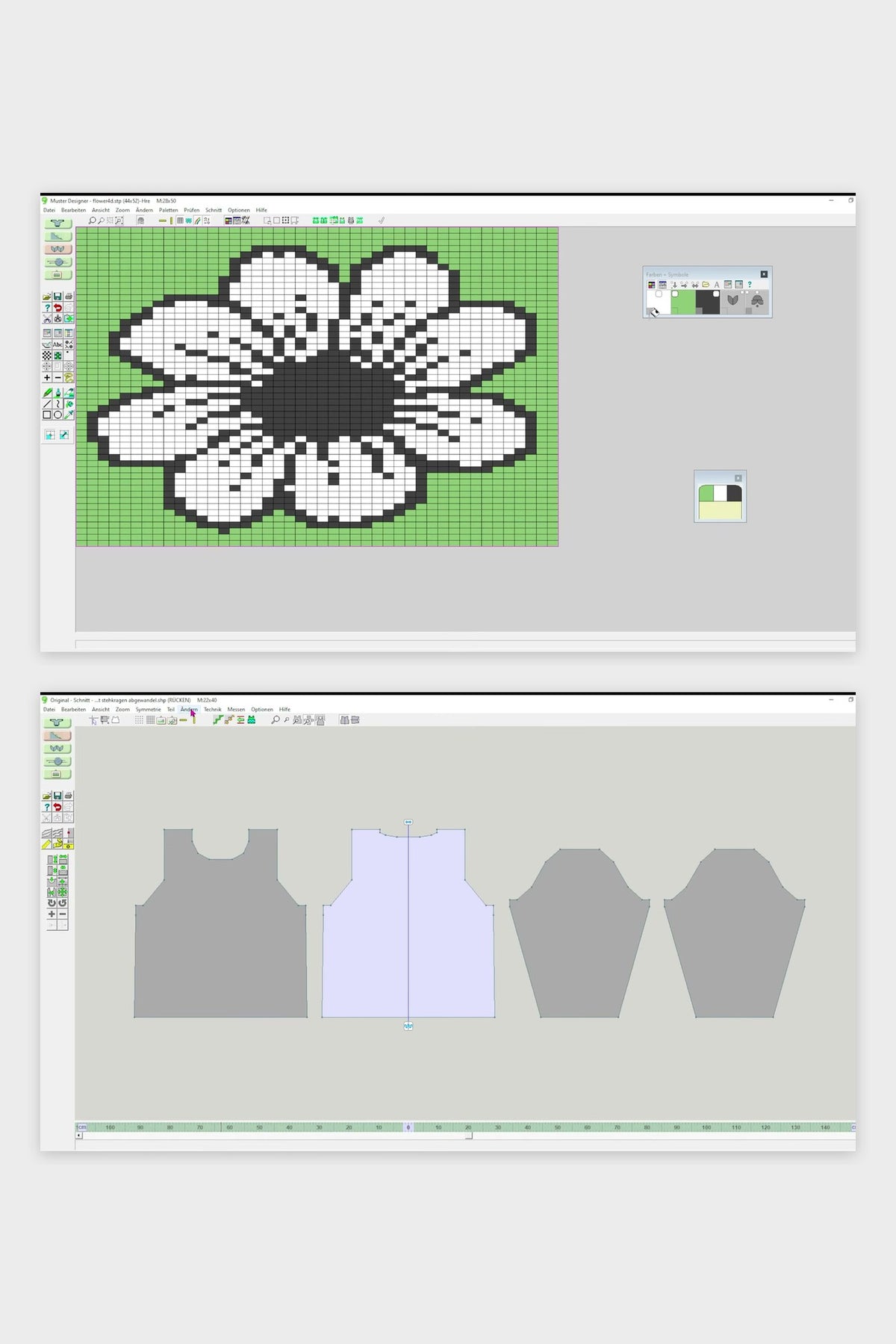Open Paletten menu in Muster Designer
This screenshot has width=896, height=1344.
click(168, 210)
